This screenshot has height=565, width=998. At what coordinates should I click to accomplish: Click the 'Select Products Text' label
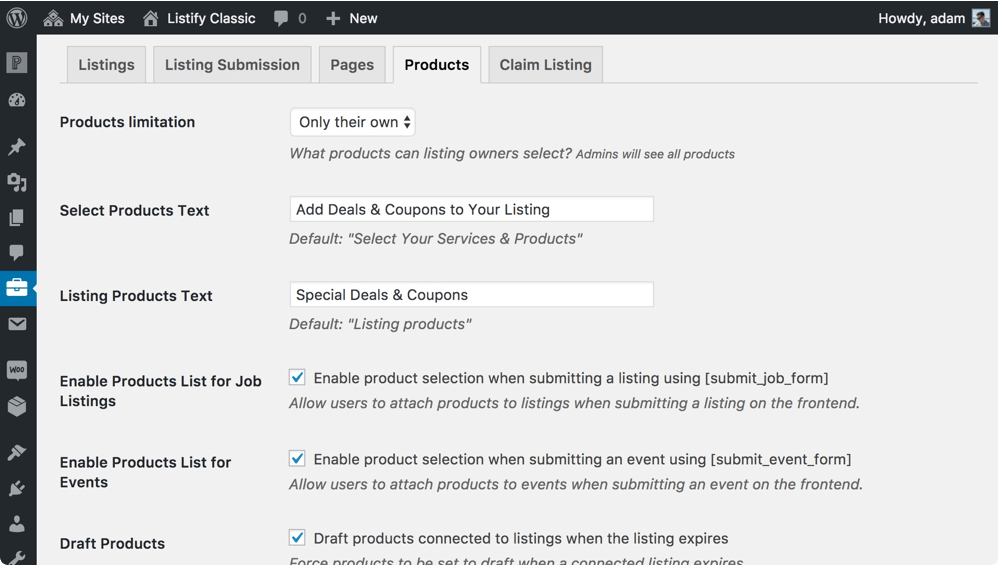pyautogui.click(x=134, y=211)
